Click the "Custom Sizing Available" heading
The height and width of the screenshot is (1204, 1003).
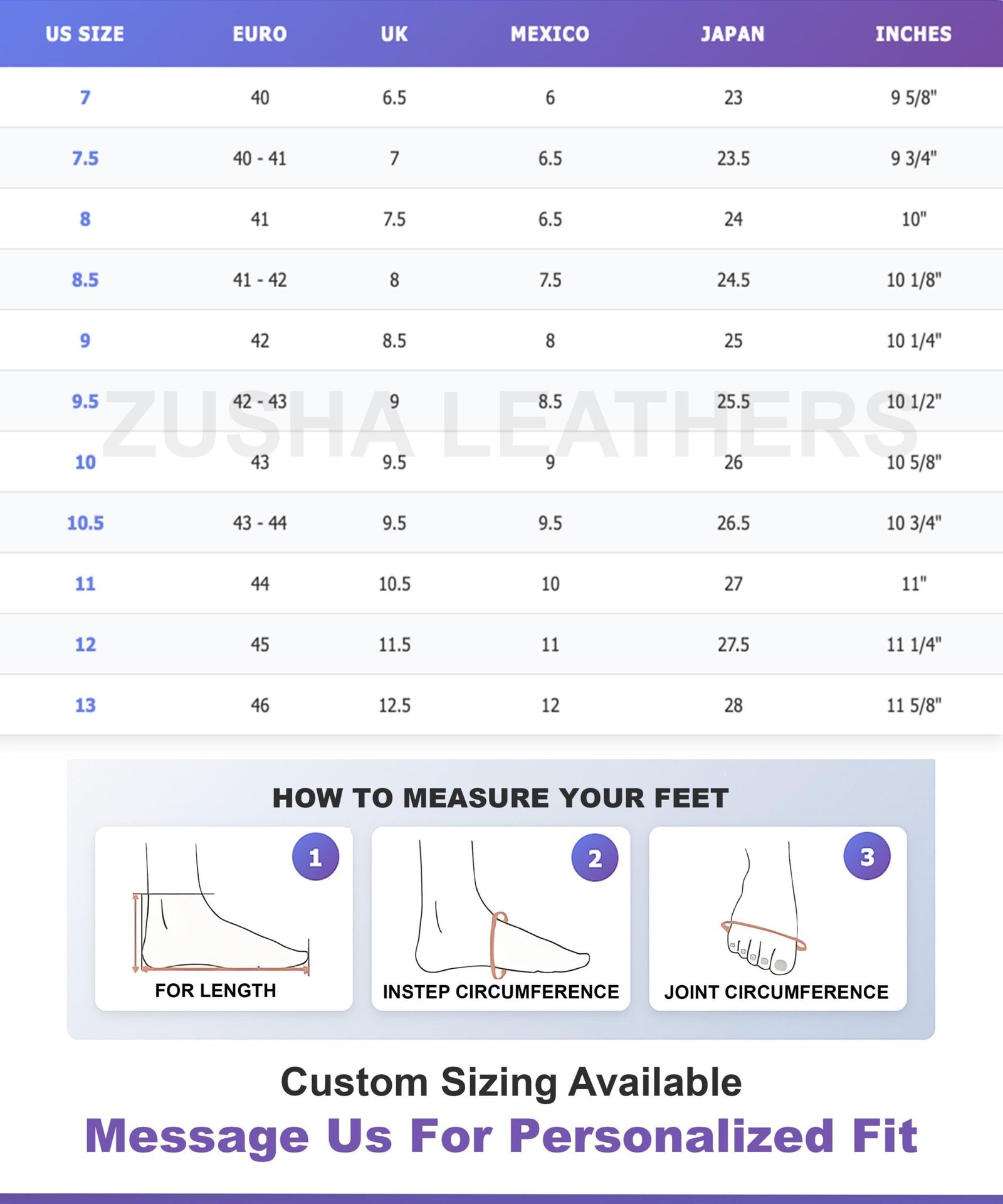[x=511, y=1082]
